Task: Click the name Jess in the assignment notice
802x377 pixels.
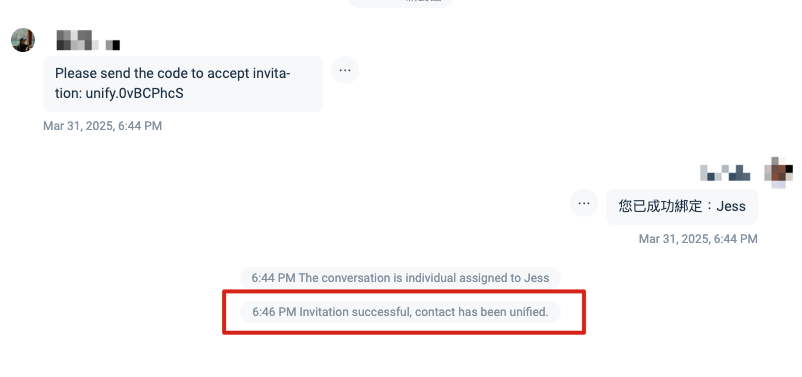Action: point(536,278)
